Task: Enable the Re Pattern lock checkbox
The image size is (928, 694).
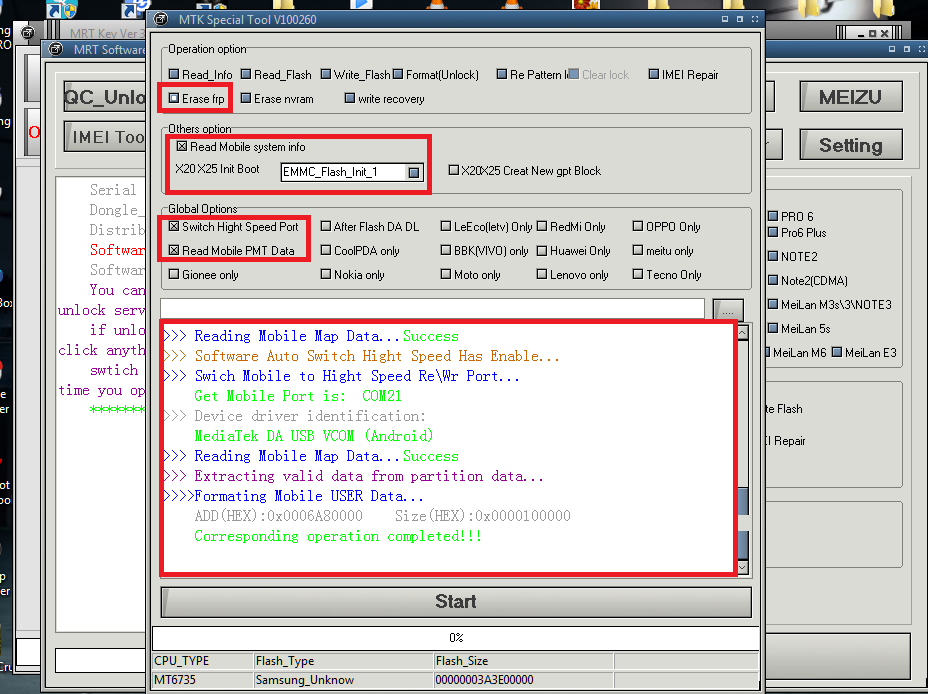Action: tap(502, 74)
